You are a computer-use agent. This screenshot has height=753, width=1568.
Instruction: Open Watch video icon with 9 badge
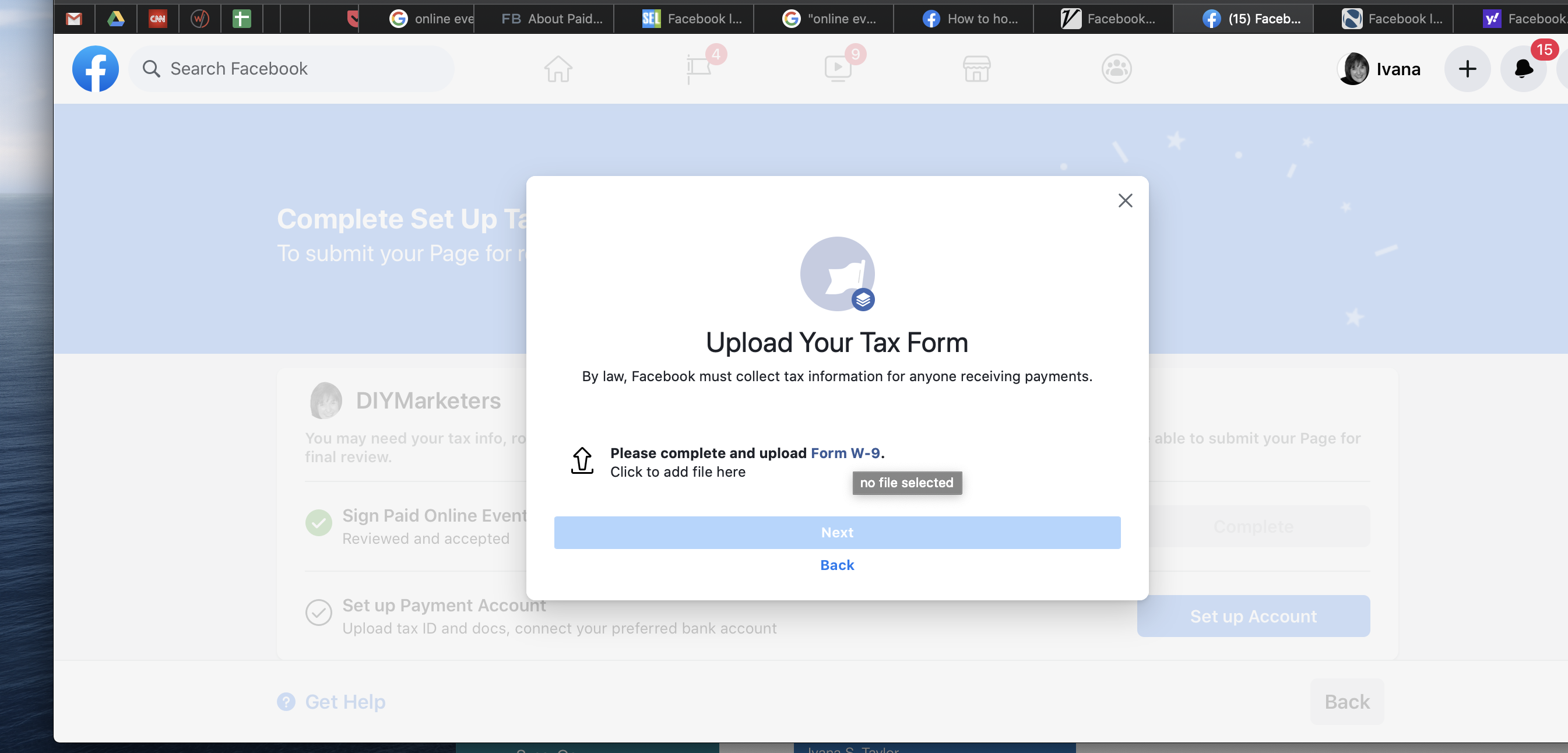[x=838, y=69]
